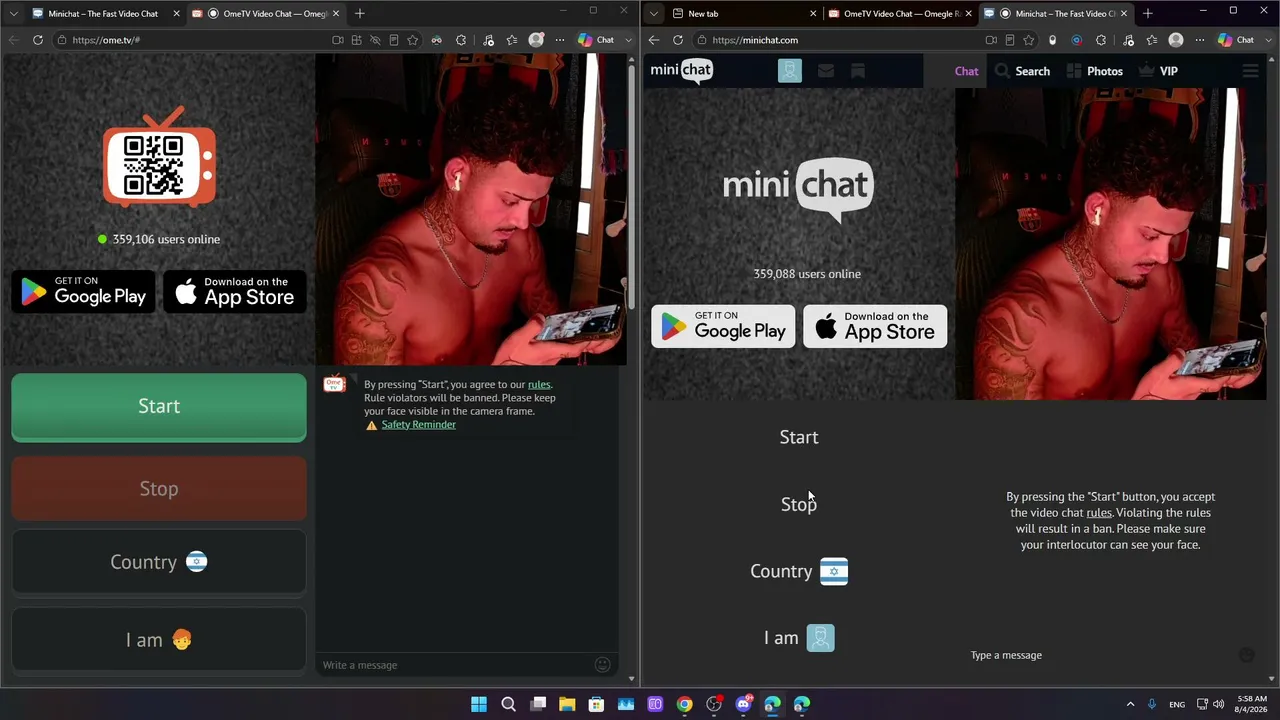Open the 'I am' gender selector on OmeTV
The height and width of the screenshot is (720, 1280).
[159, 640]
